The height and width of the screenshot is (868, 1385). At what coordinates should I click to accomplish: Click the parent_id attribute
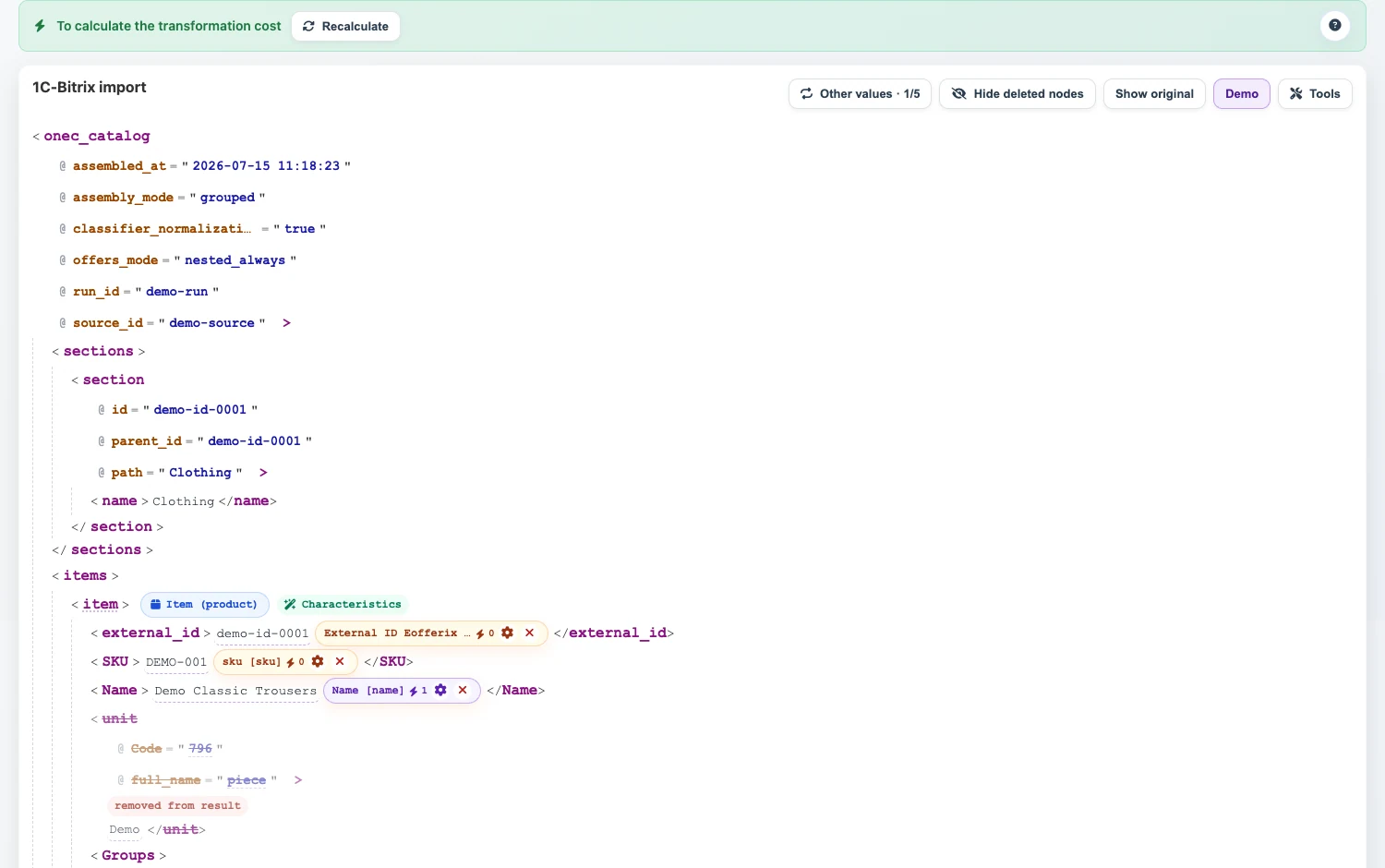click(x=147, y=441)
